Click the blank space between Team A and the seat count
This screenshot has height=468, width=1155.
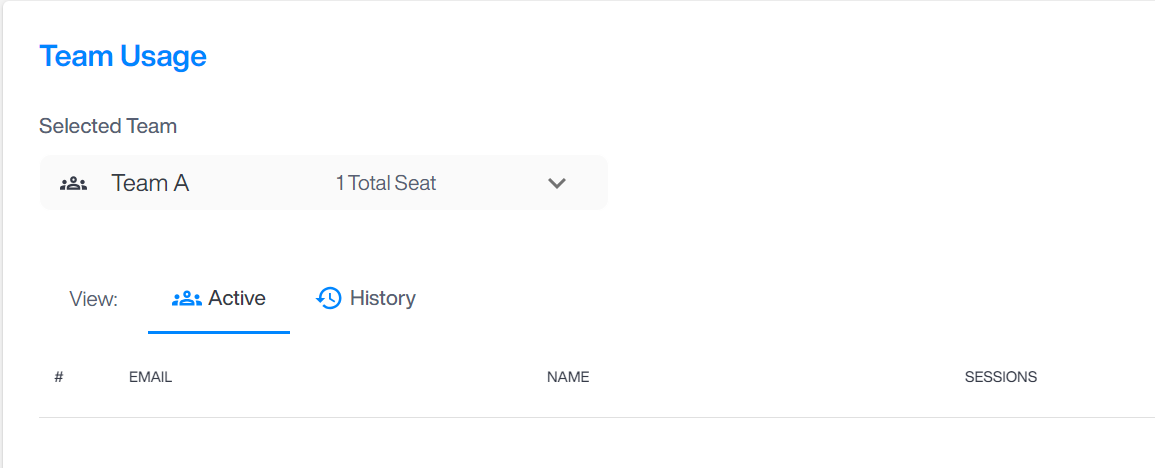[x=262, y=183]
